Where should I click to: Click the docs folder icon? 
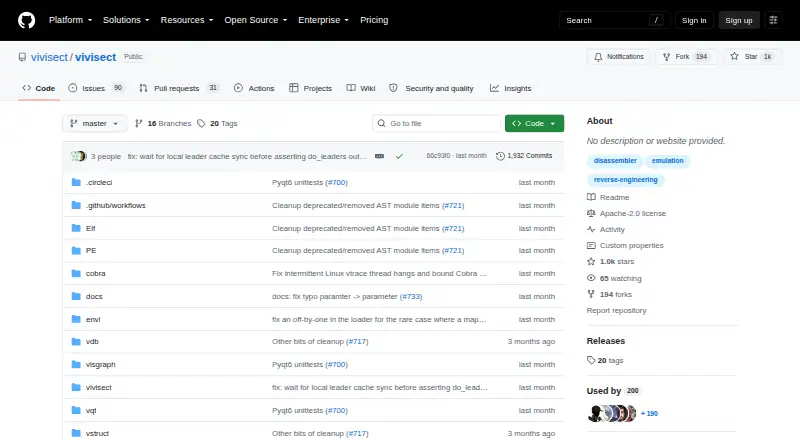(76, 296)
